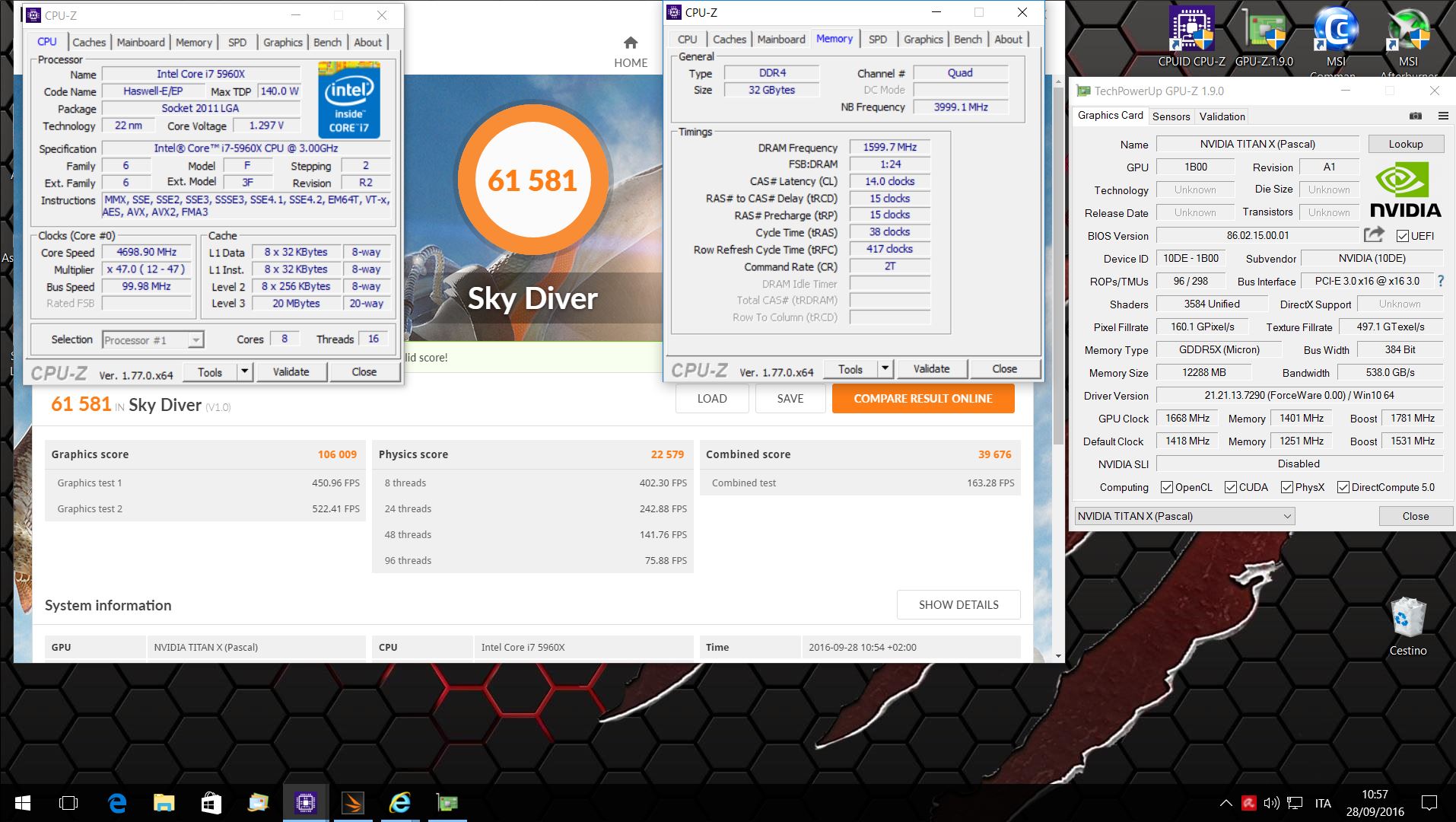Image resolution: width=1456 pixels, height=822 pixels.
Task: Show hidden system tray icons
Action: [1226, 803]
